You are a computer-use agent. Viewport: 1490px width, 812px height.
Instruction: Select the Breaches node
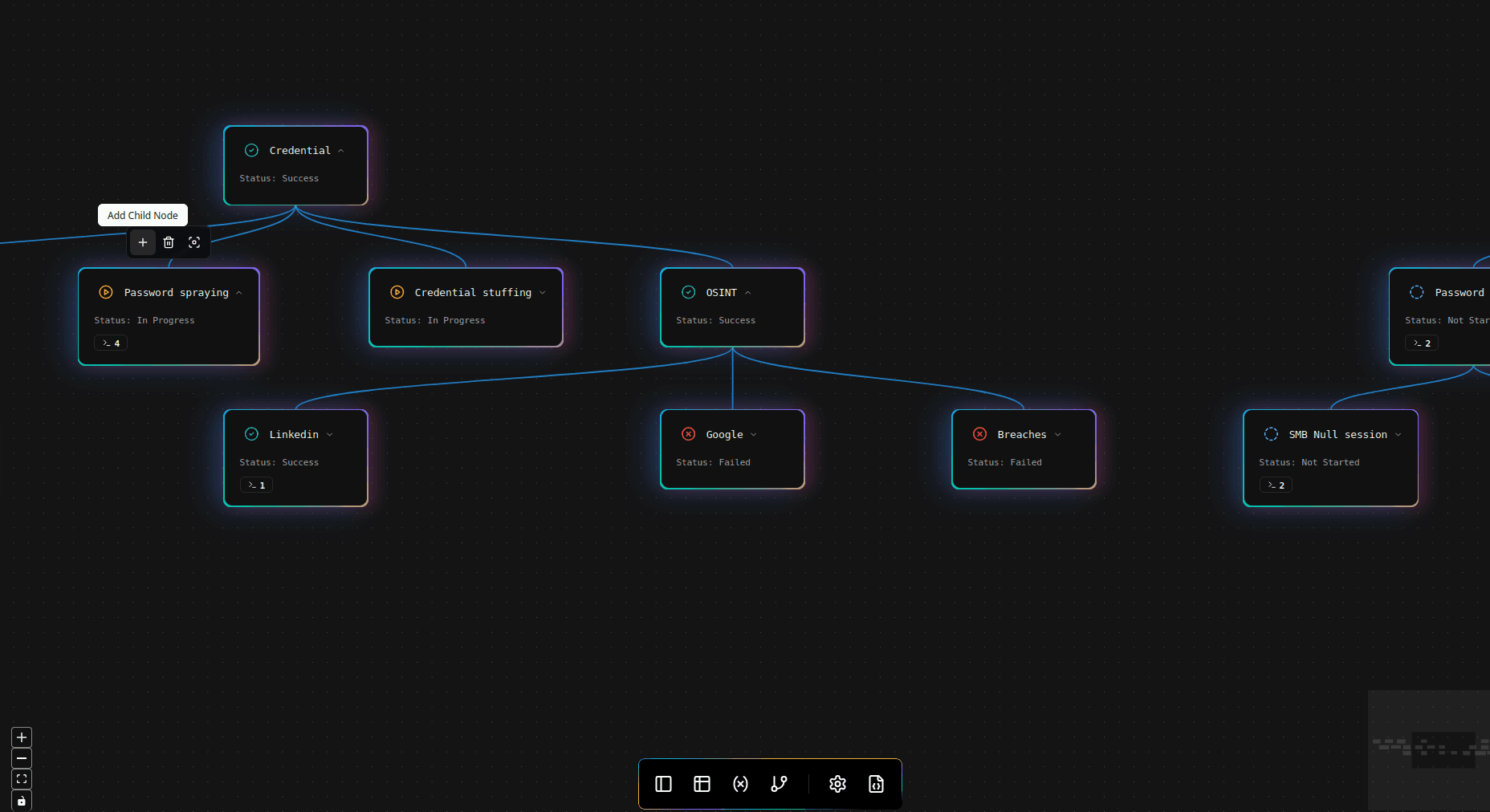tap(1024, 449)
